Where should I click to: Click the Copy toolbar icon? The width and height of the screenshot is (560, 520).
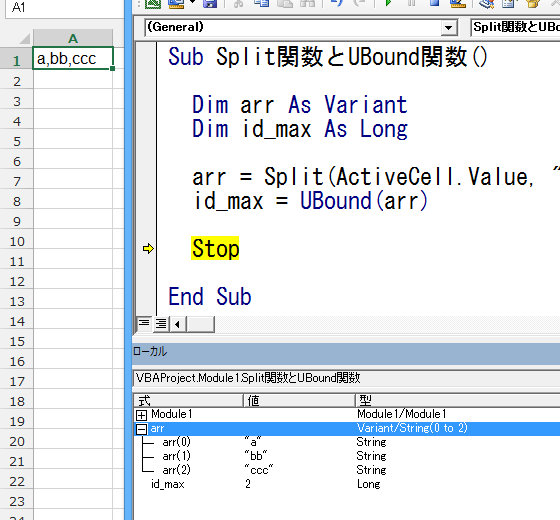tap(261, 4)
